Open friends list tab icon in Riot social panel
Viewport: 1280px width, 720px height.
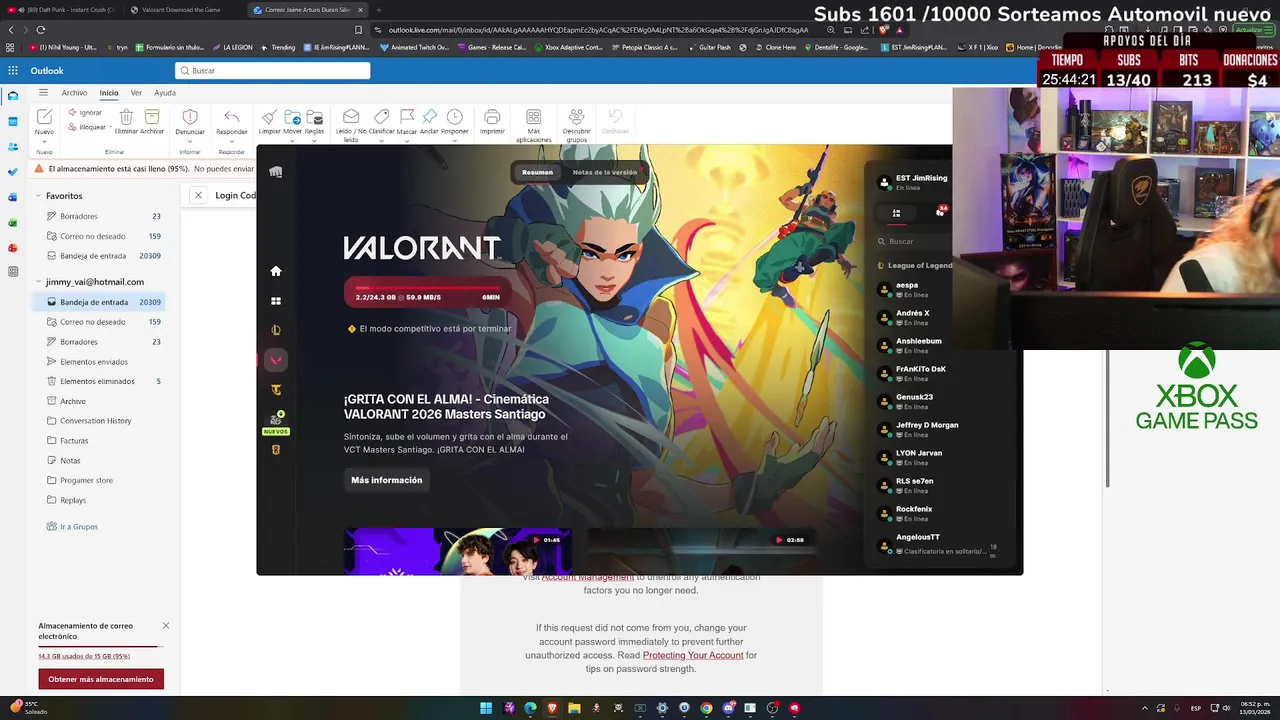(x=896, y=213)
